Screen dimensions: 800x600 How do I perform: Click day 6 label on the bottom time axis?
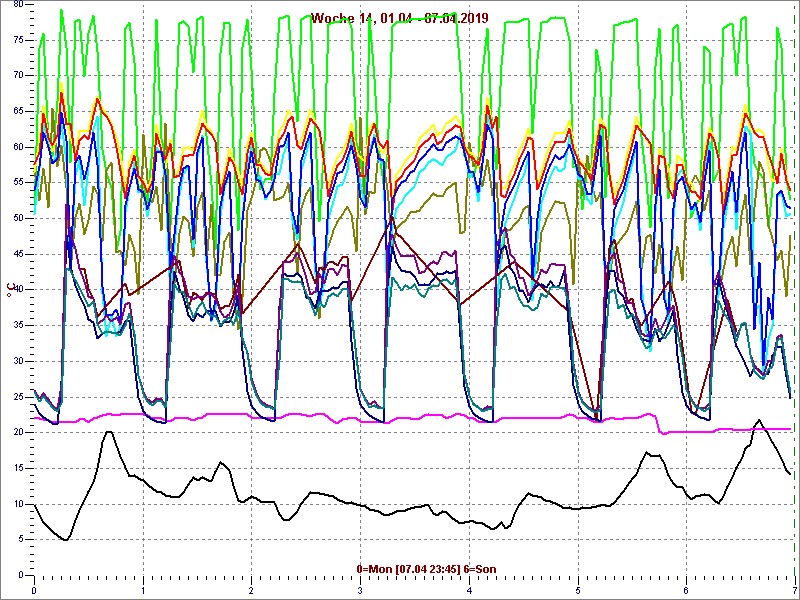coord(686,591)
